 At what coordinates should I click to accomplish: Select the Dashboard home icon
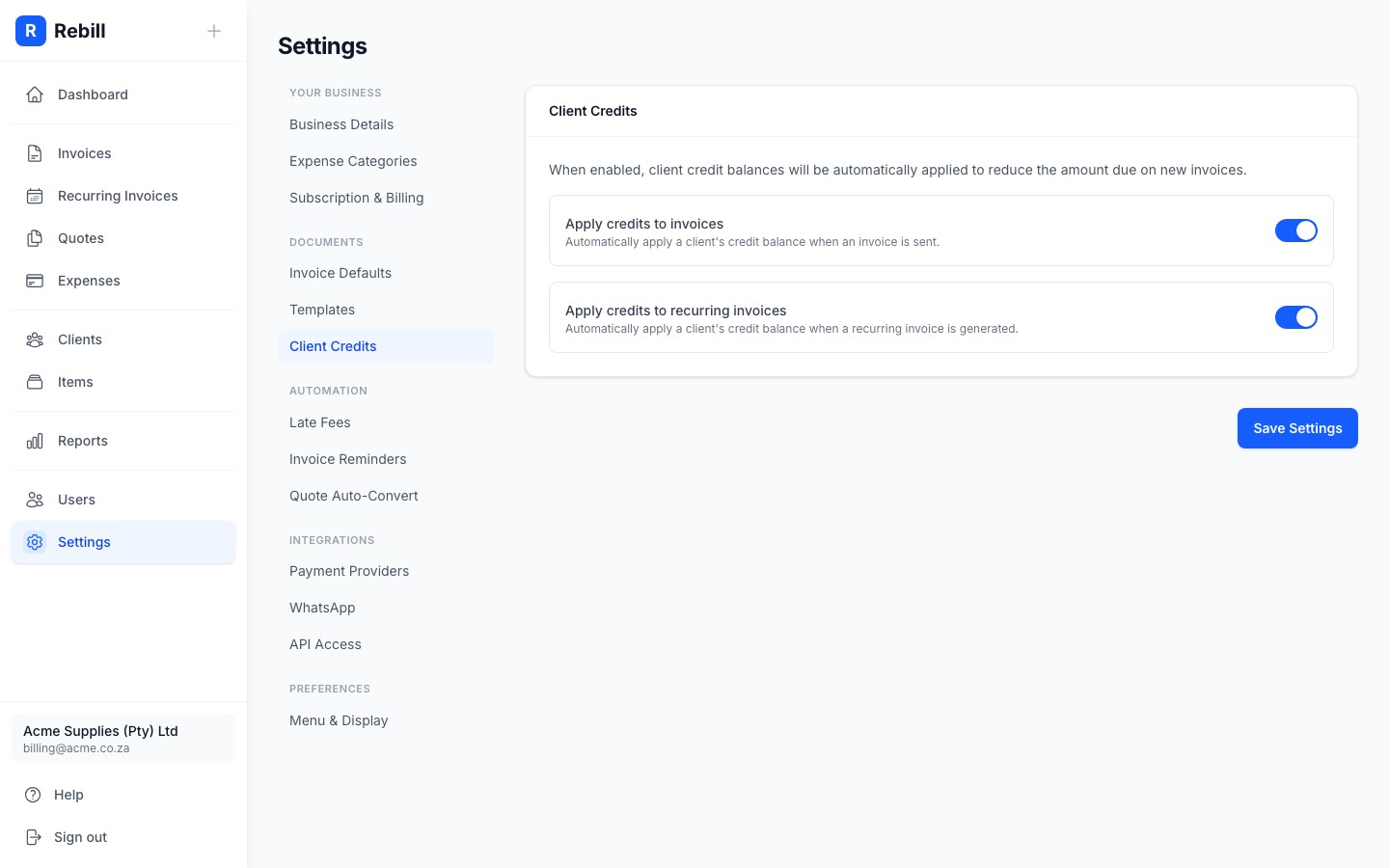pos(36,95)
